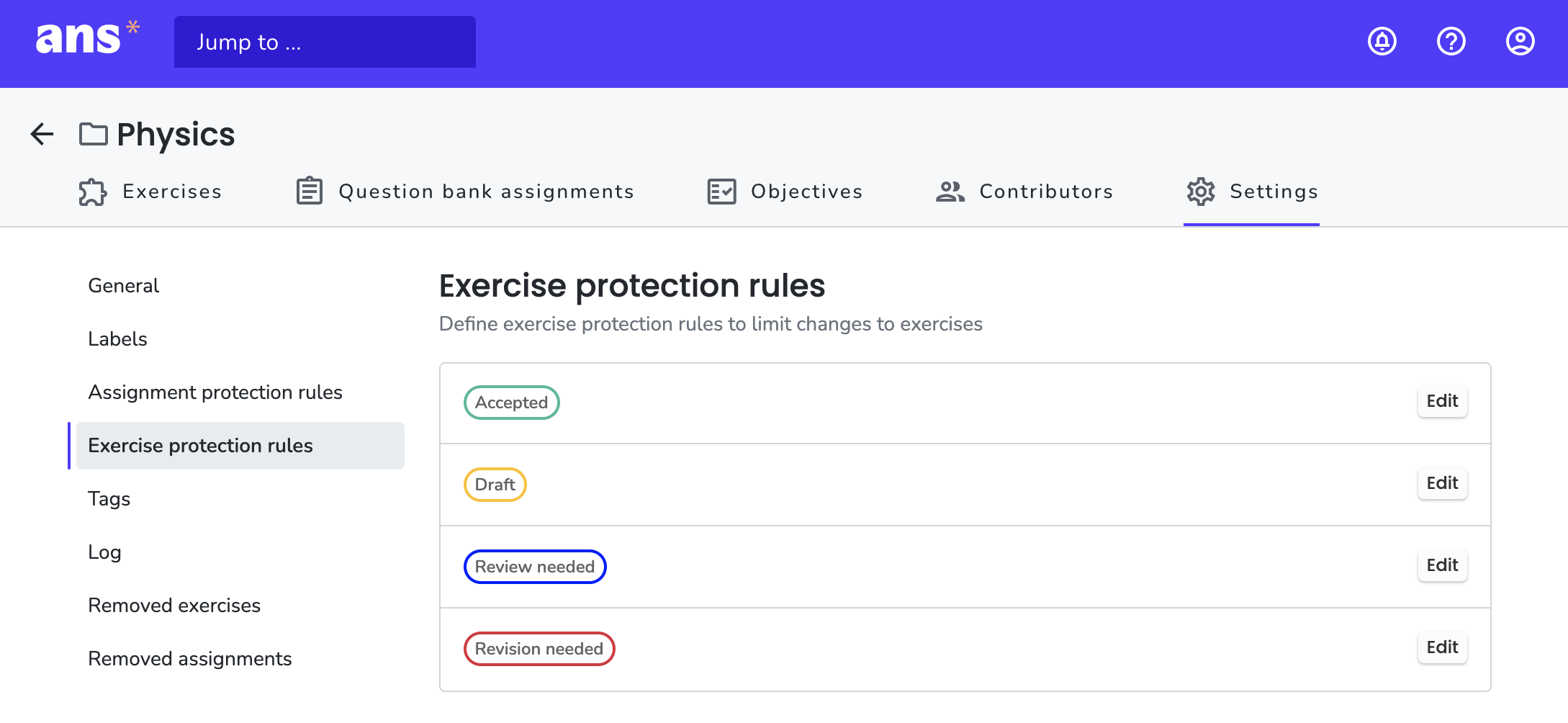
Task: Edit the Accepted protection rule
Action: [x=1441, y=401]
